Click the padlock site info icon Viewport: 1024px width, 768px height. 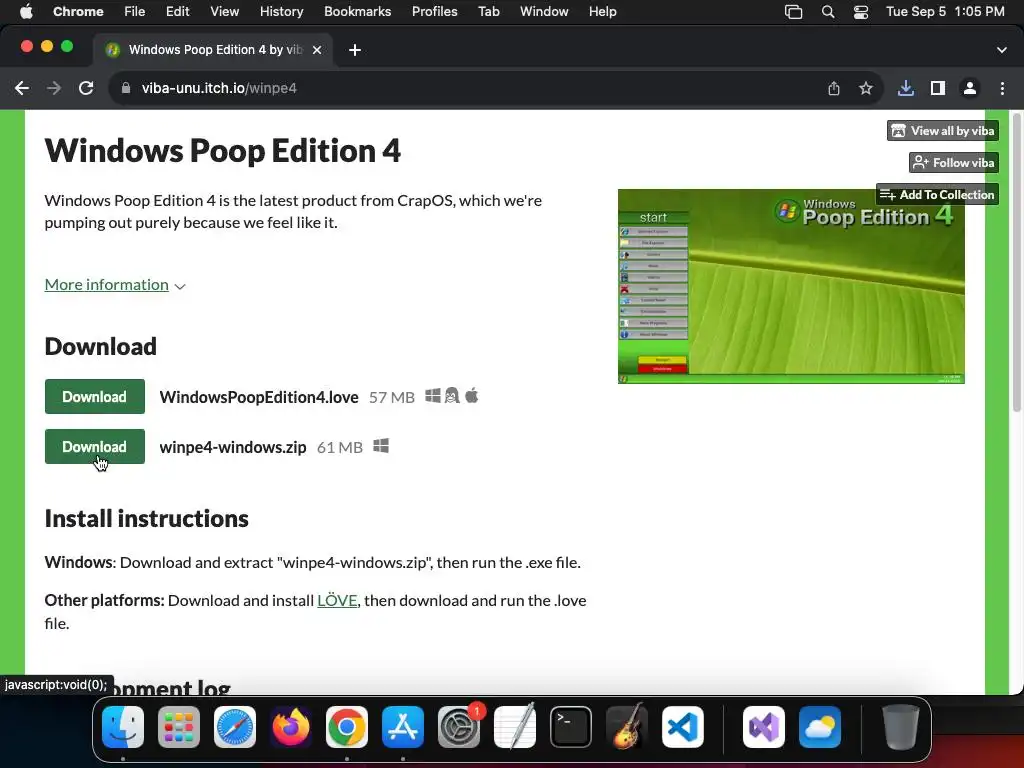click(x=126, y=88)
